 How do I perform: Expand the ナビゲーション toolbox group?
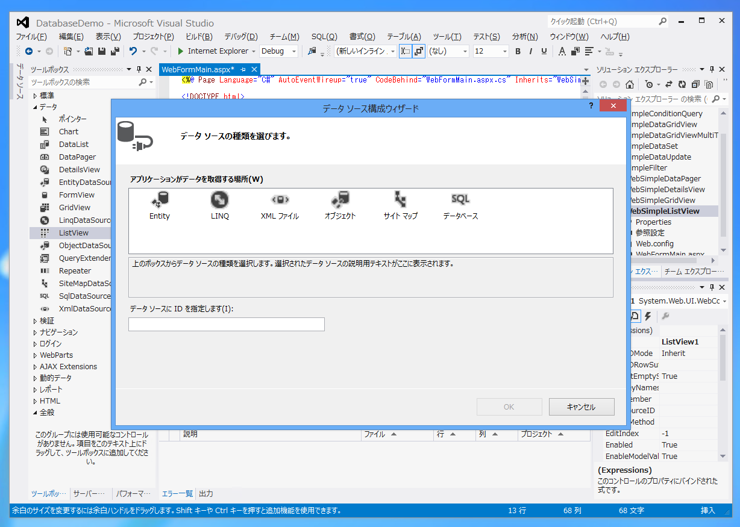click(35, 332)
